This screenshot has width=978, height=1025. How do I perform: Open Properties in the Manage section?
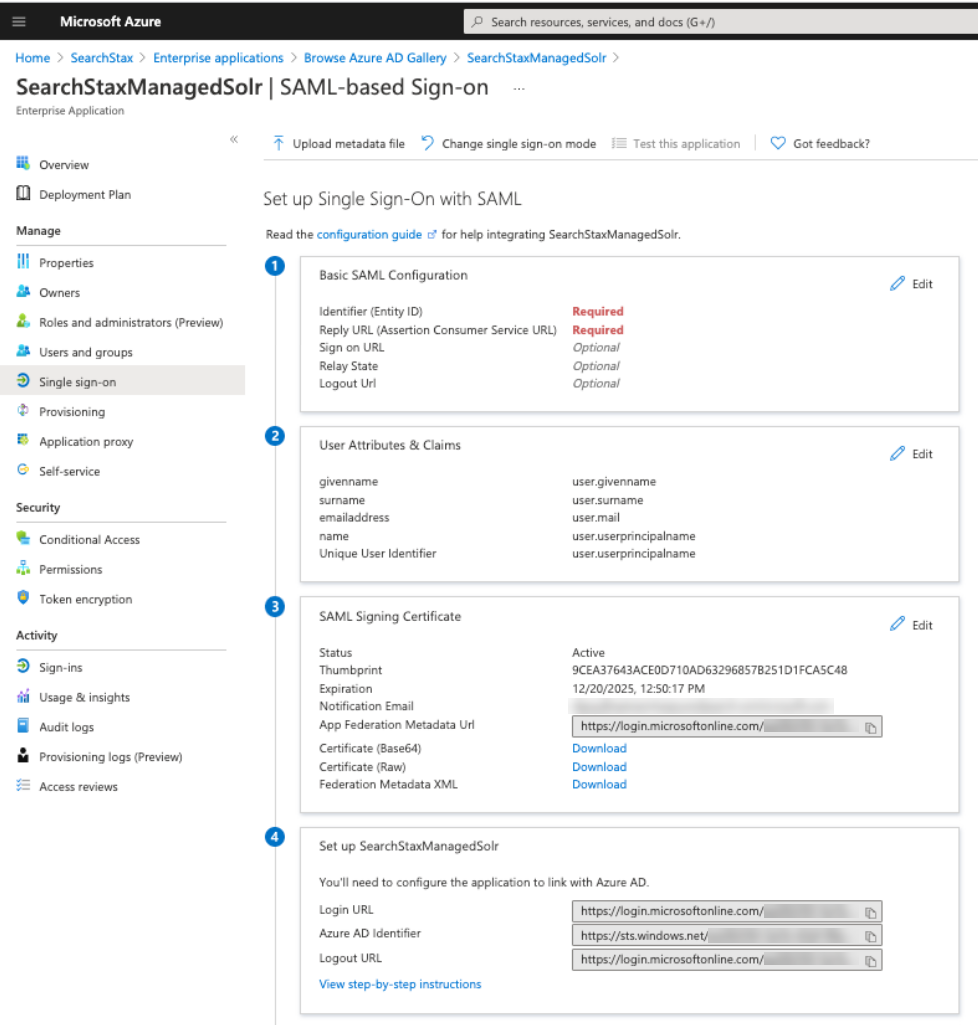tap(66, 263)
